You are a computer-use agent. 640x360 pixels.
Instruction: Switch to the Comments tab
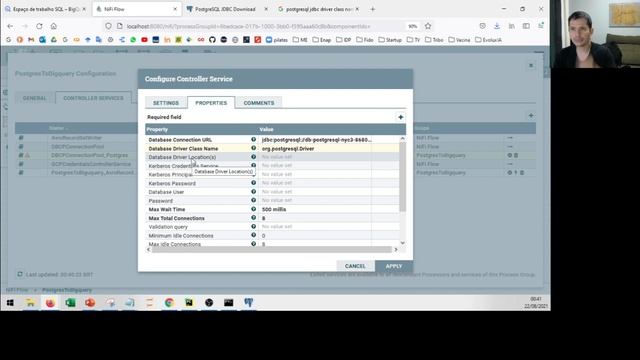click(x=259, y=103)
